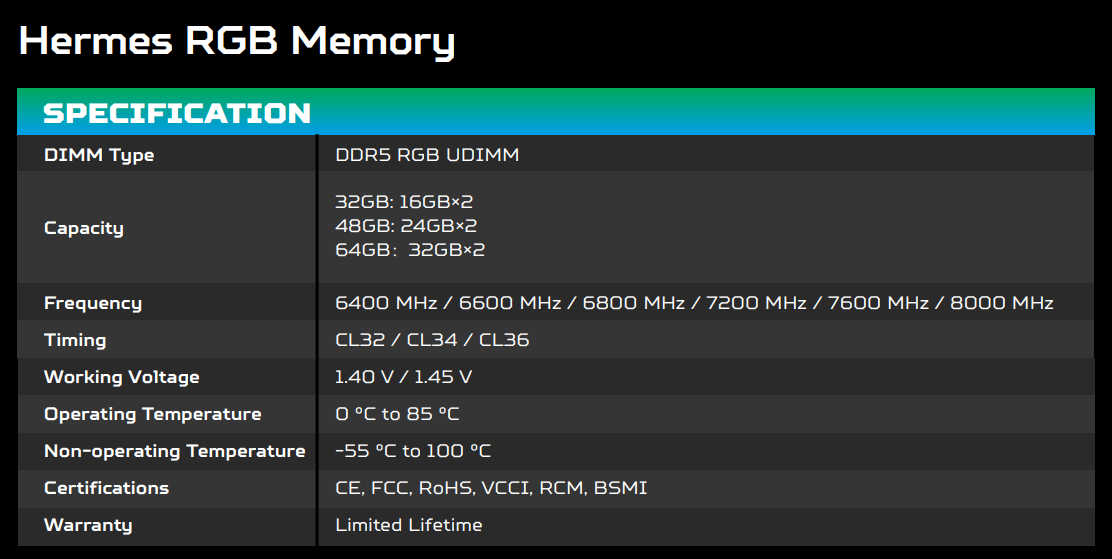Click the CE, FCC, RoHS certifications list
This screenshot has height=559, width=1112.
click(491, 488)
